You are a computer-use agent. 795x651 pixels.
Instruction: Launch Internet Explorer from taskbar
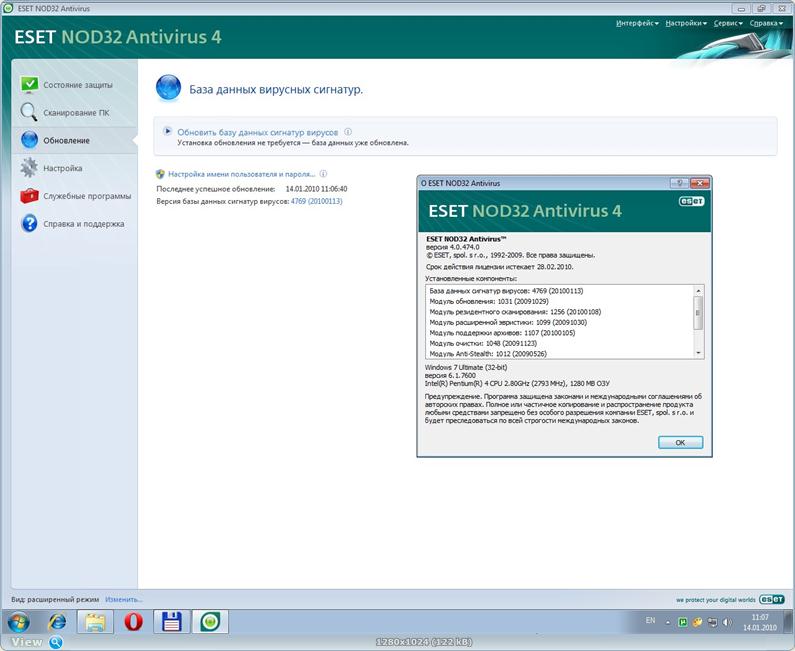point(57,622)
